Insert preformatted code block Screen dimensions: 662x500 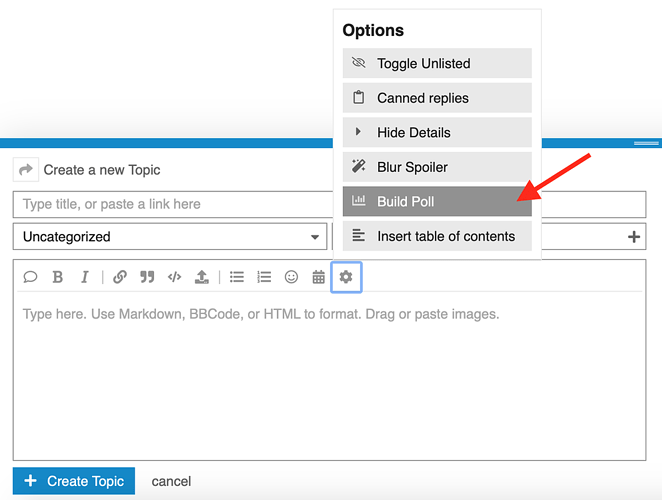coord(174,277)
